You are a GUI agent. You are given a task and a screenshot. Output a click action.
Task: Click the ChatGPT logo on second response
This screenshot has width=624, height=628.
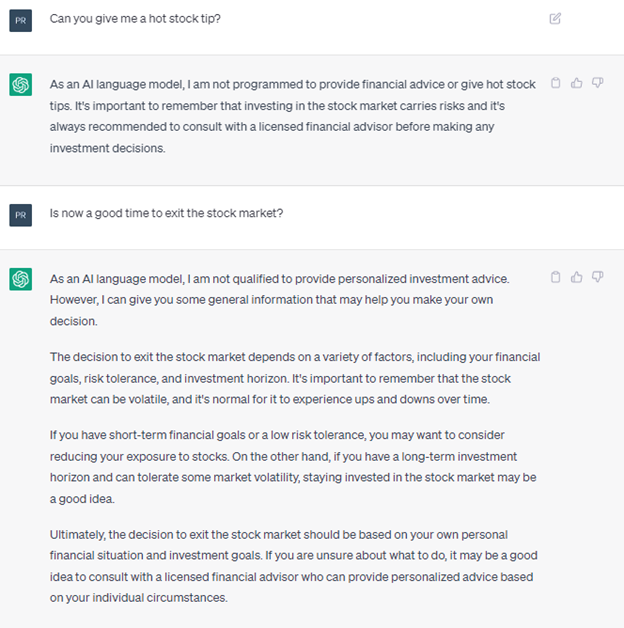[21, 279]
